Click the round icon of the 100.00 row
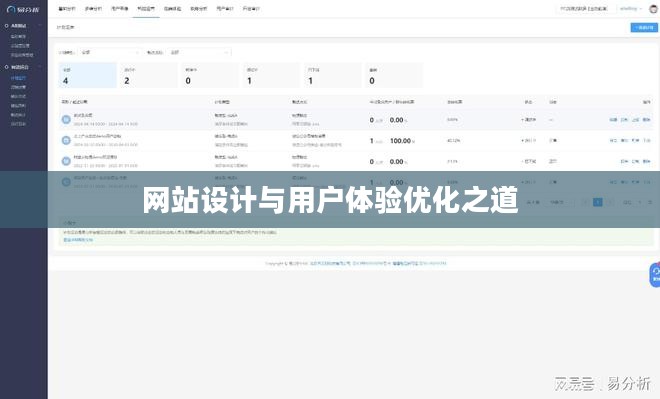The height and width of the screenshot is (399, 660). tap(66, 140)
